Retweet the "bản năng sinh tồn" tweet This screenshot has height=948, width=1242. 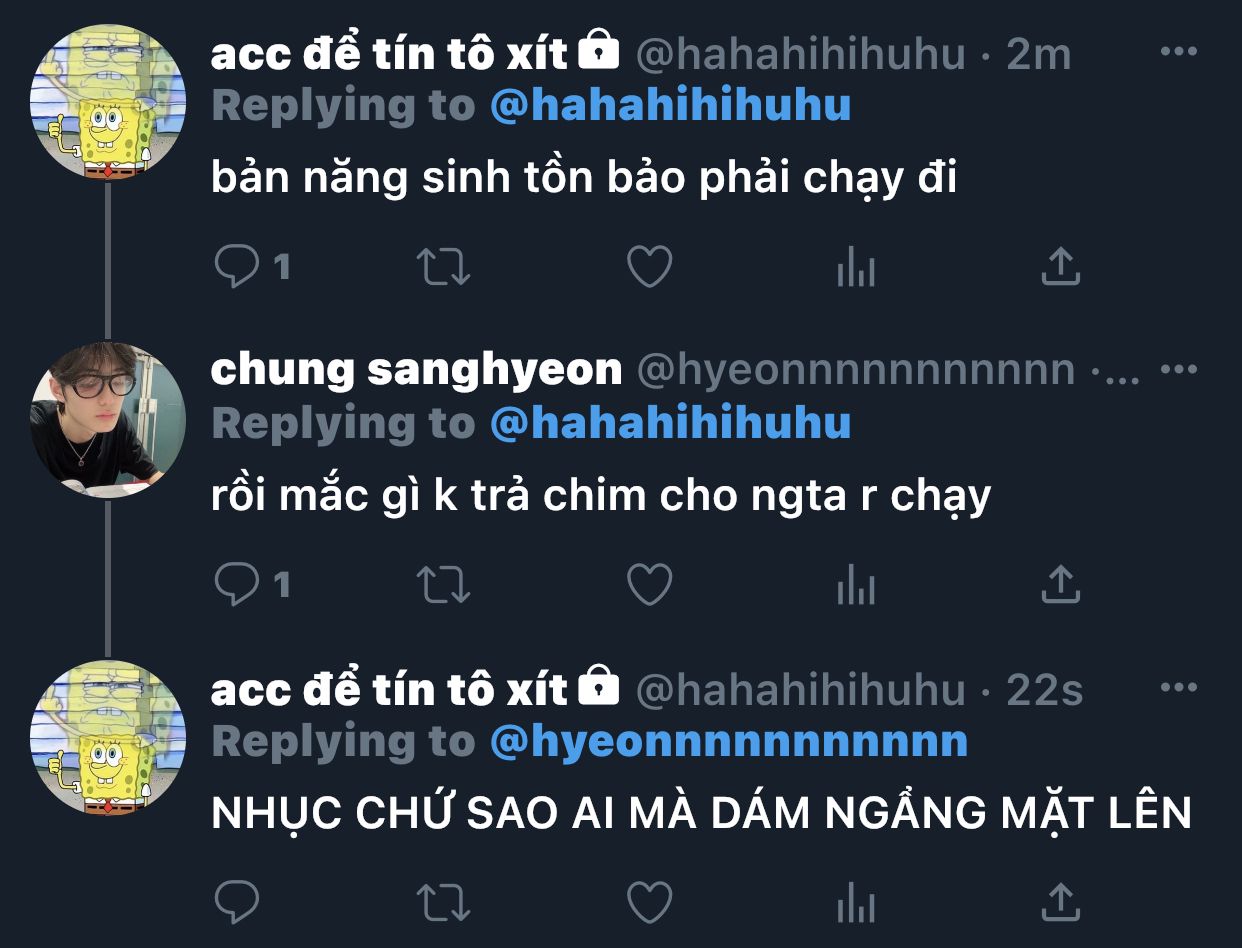pyautogui.click(x=443, y=267)
